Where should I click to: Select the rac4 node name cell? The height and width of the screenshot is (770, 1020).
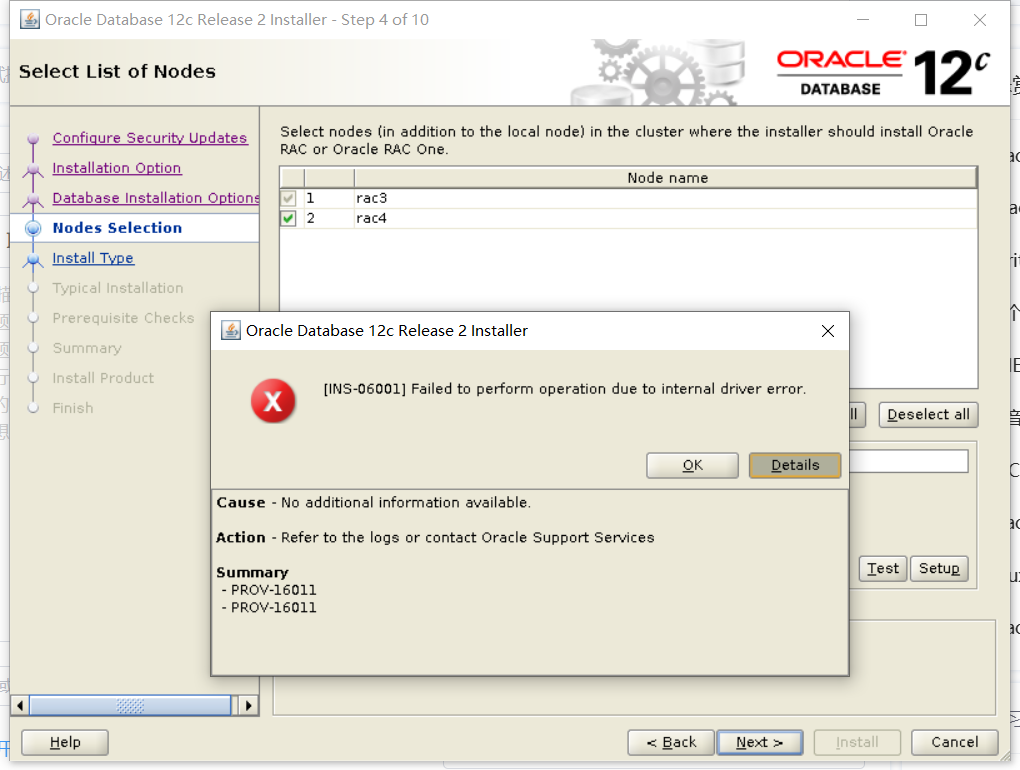click(x=665, y=218)
